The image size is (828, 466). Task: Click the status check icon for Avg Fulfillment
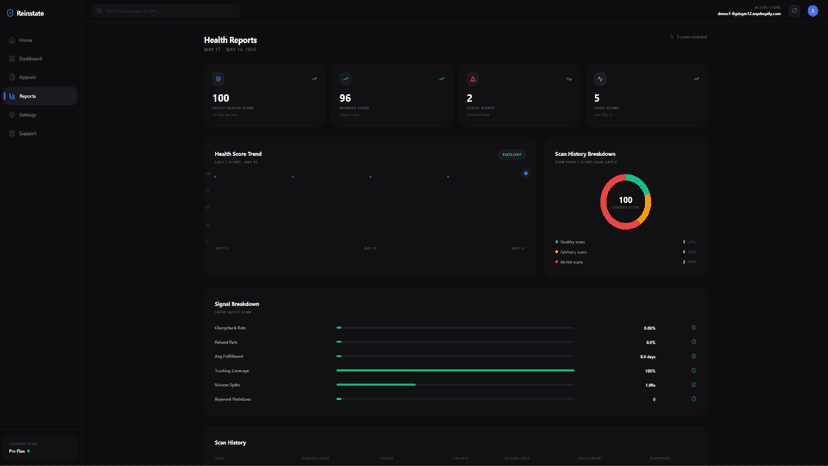click(694, 356)
